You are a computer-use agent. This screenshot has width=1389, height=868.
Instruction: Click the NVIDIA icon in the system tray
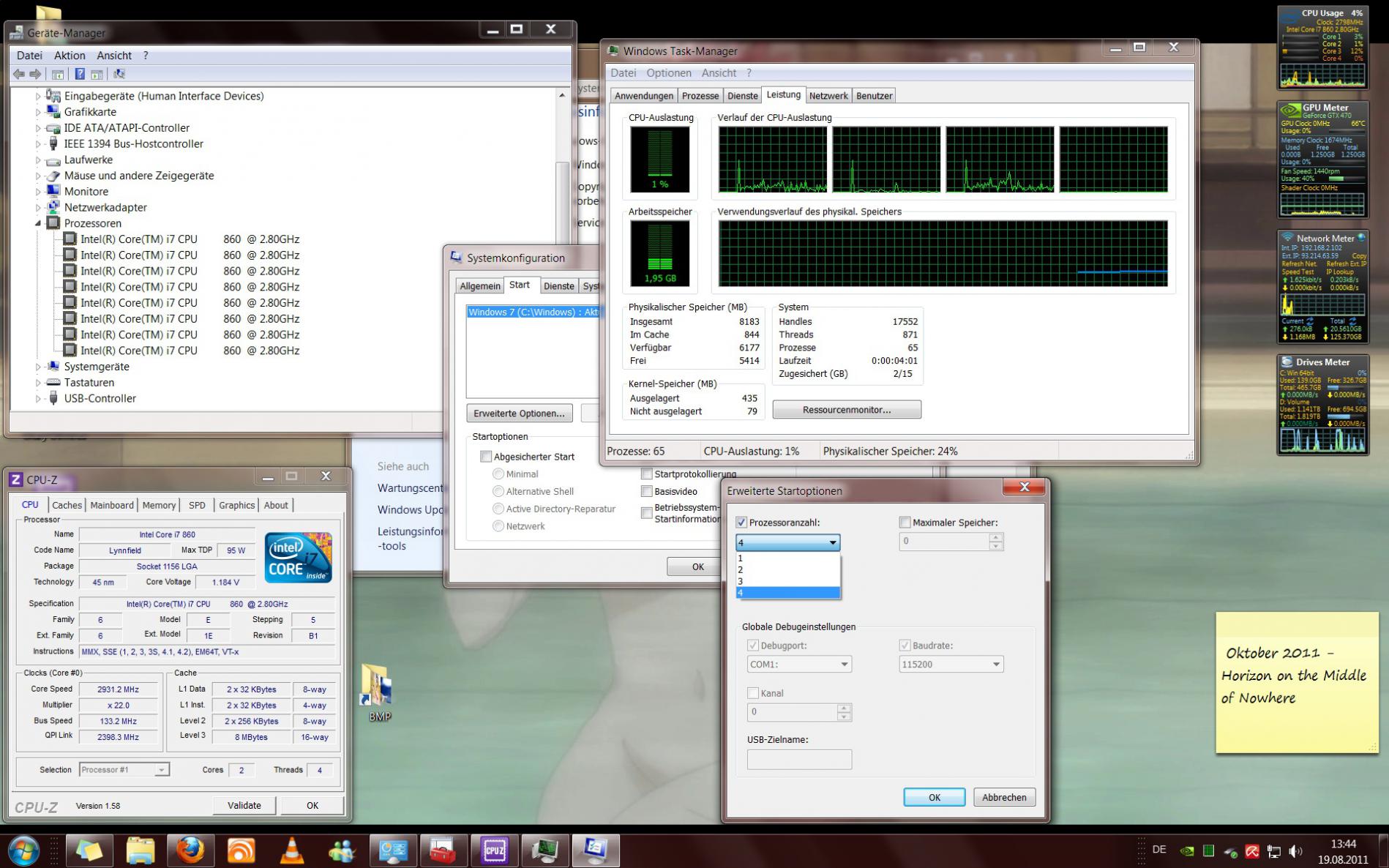(x=1186, y=851)
